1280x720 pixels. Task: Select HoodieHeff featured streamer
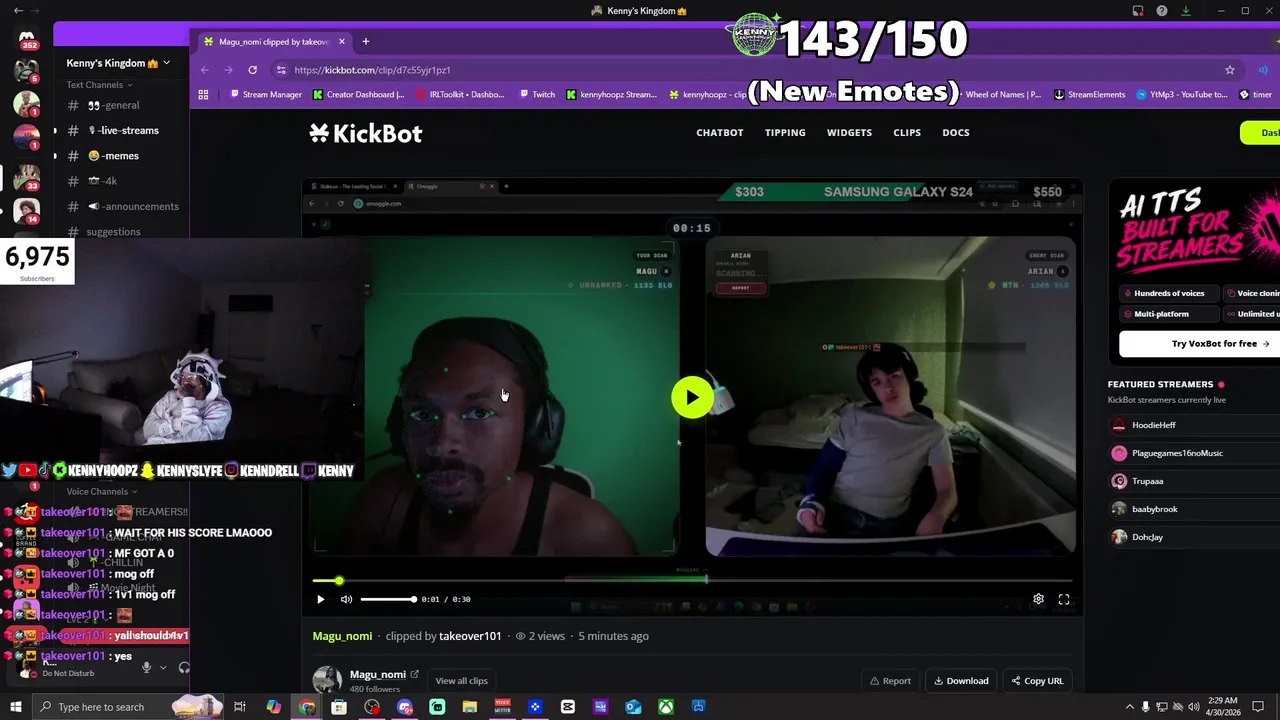coord(1153,425)
